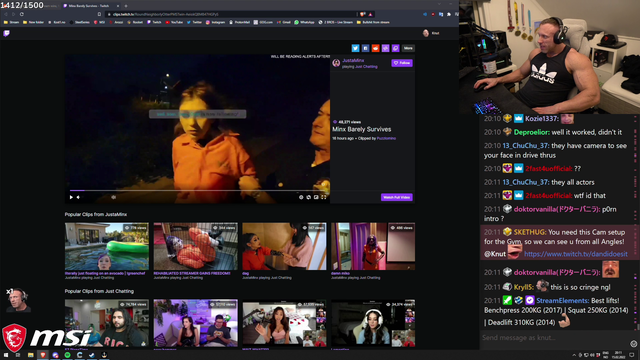The width and height of the screenshot is (640, 360).
Task: Open Twitter bookmark
Action: [x=194, y=22]
